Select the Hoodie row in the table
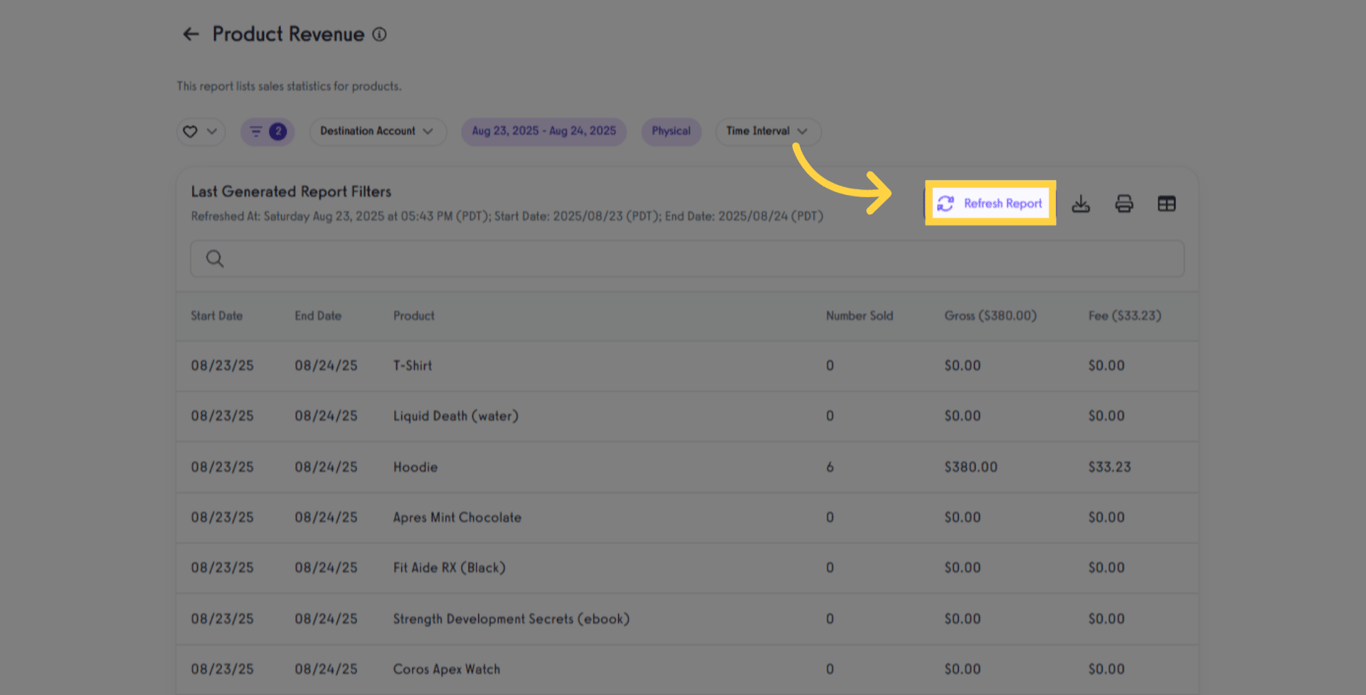 [x=600, y=466]
